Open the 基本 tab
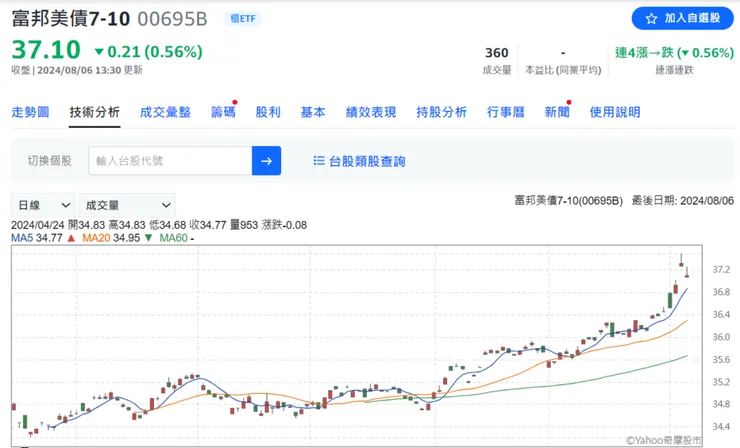This screenshot has width=740, height=448. click(x=313, y=112)
